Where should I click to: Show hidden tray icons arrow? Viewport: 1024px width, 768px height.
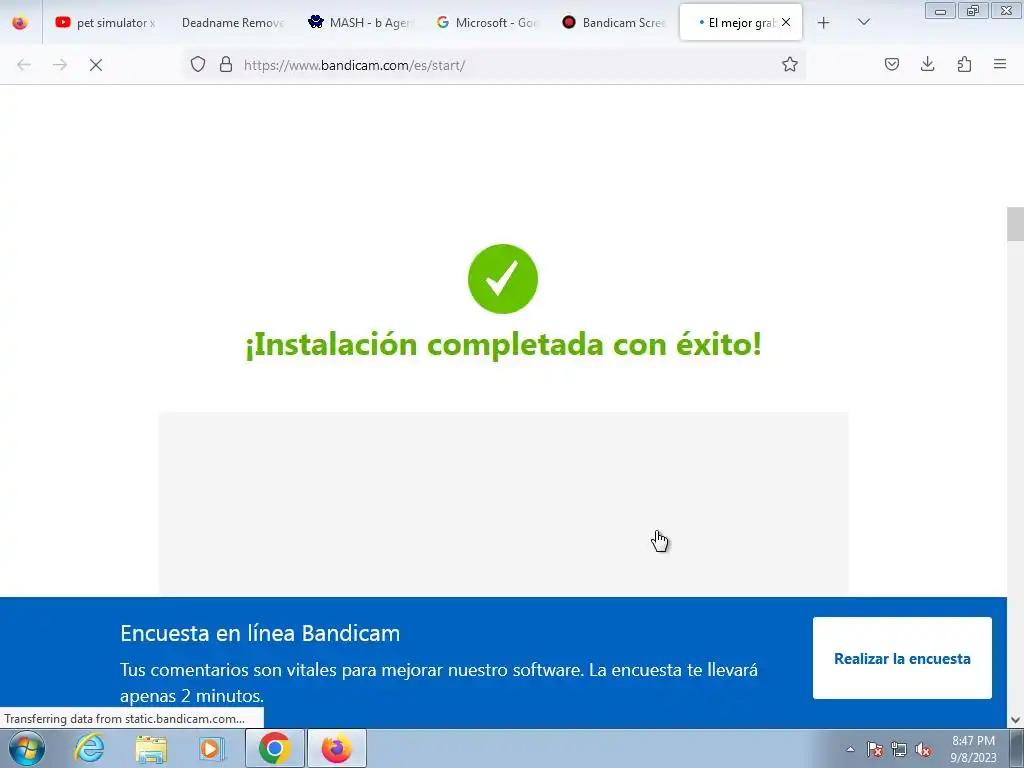click(850, 749)
